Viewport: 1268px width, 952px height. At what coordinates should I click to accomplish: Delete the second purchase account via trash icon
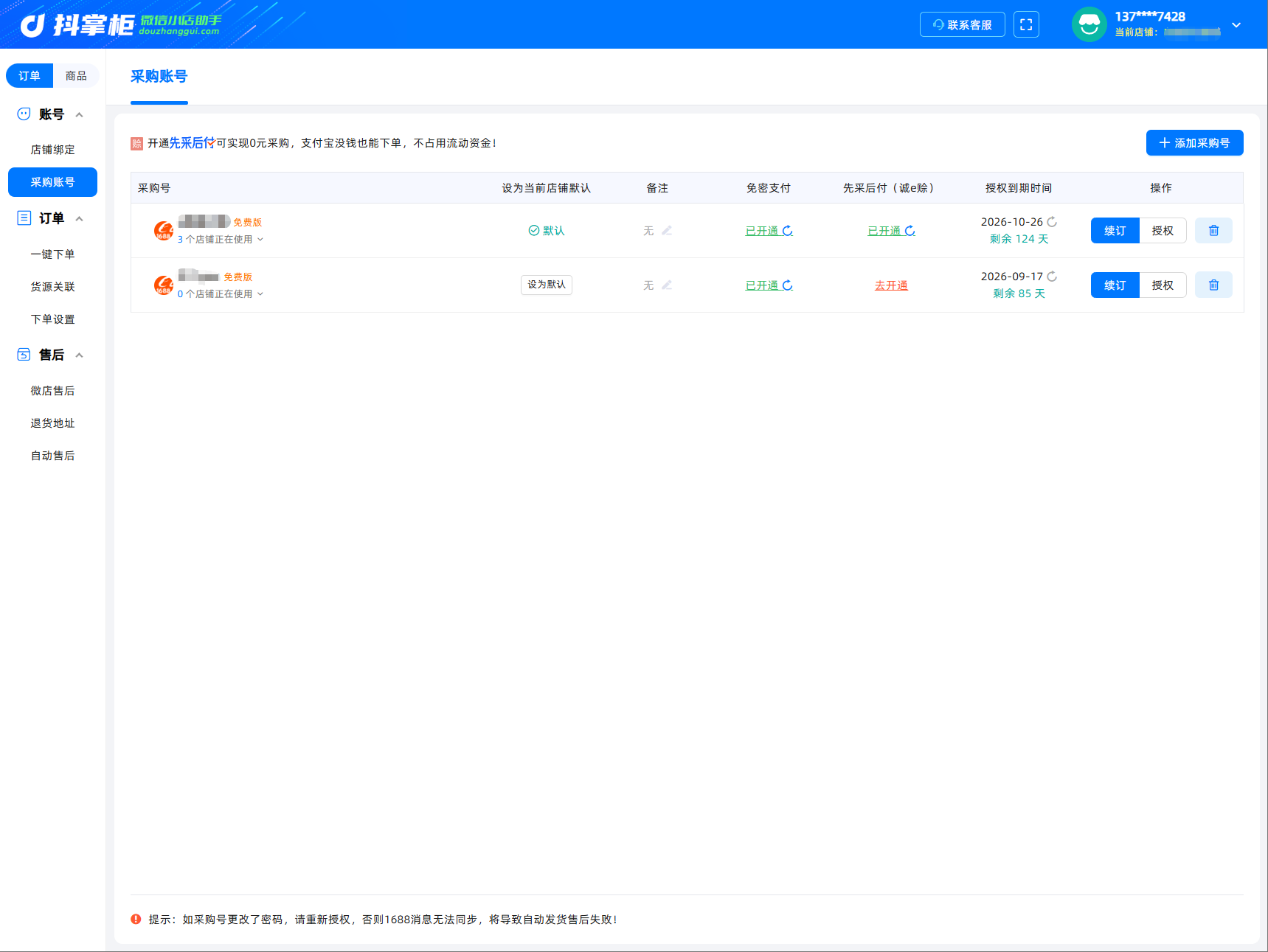point(1213,285)
